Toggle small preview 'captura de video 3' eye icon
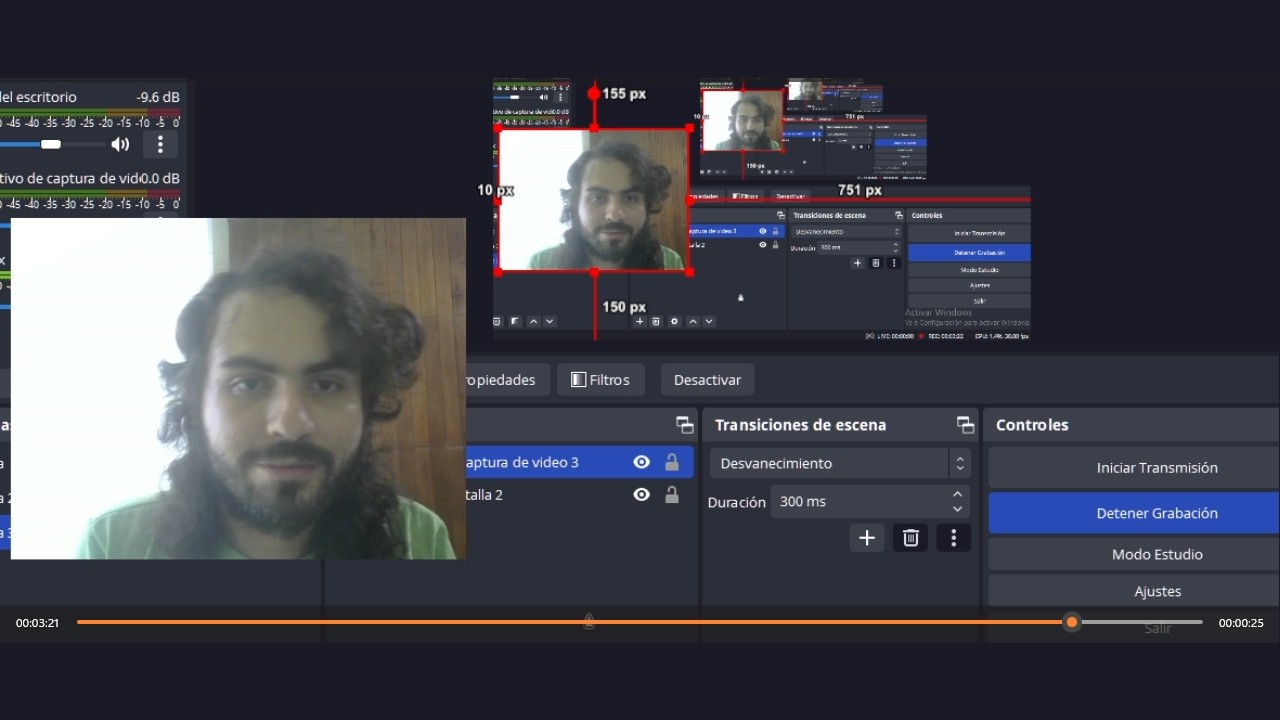The height and width of the screenshot is (720, 1280). click(x=762, y=231)
